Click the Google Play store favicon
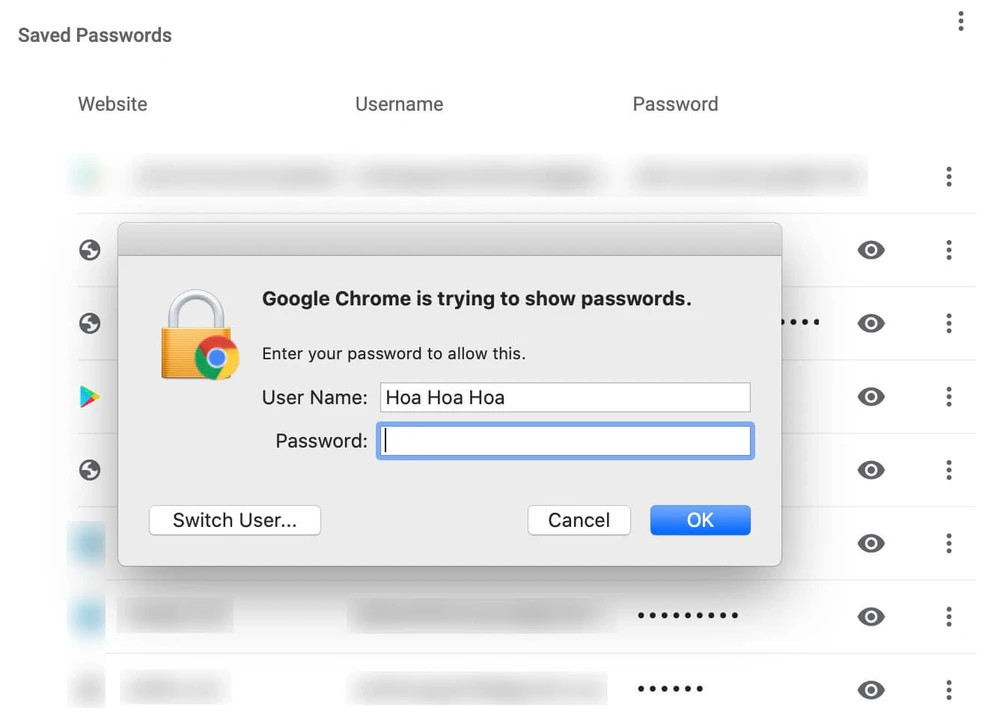This screenshot has height=720, width=1000. coord(88,397)
